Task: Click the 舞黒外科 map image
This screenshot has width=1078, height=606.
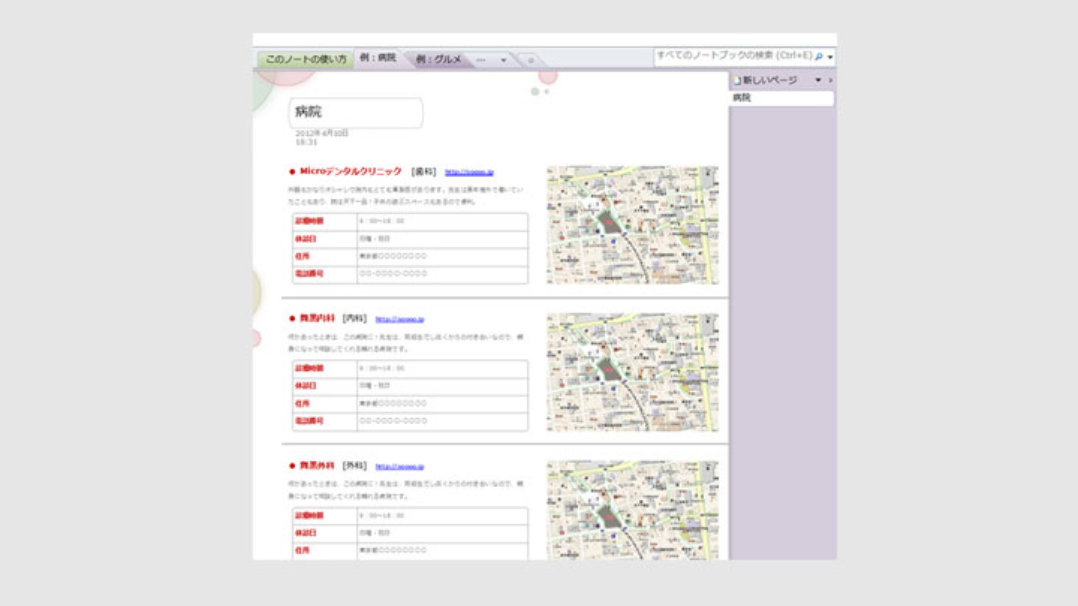Action: point(632,510)
